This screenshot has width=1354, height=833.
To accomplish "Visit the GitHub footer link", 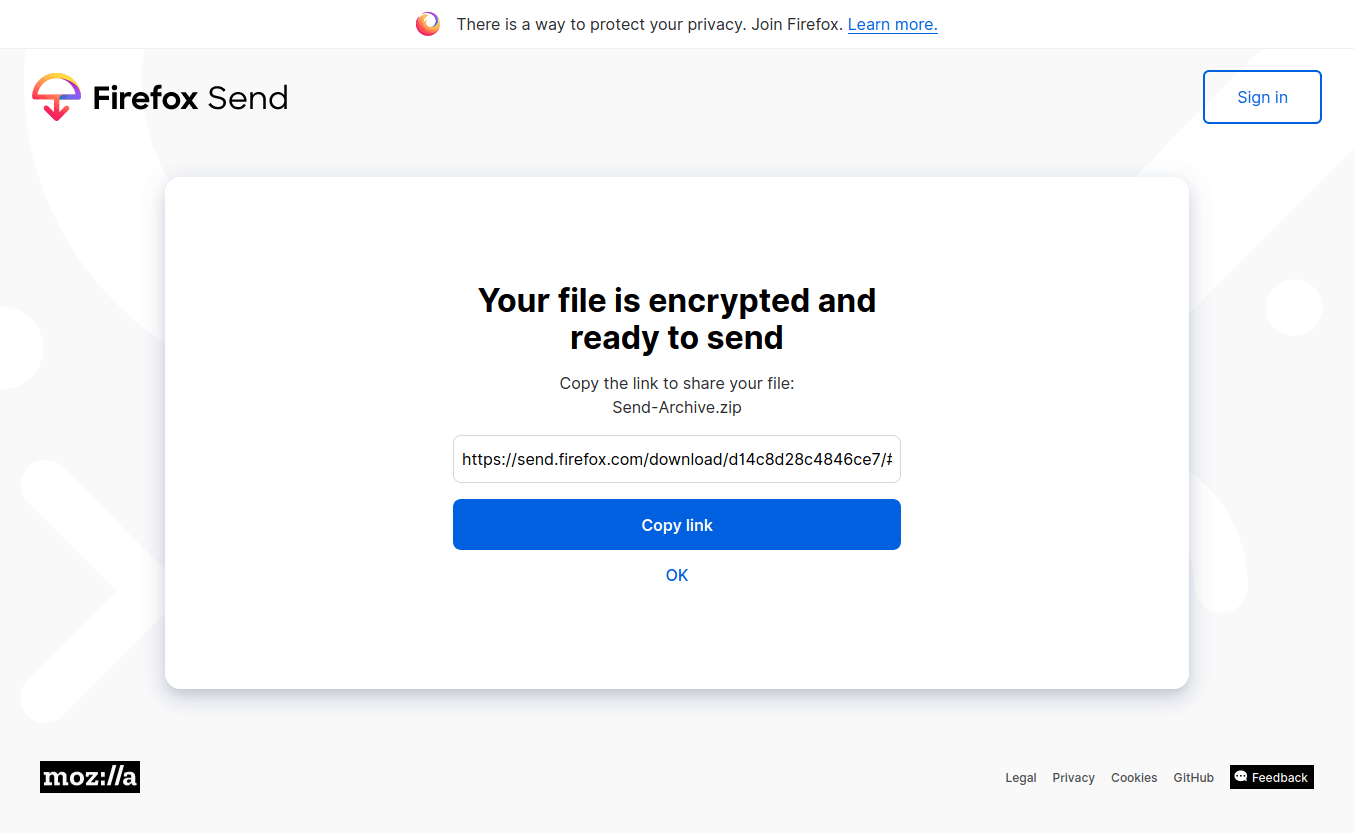I will tap(1194, 778).
